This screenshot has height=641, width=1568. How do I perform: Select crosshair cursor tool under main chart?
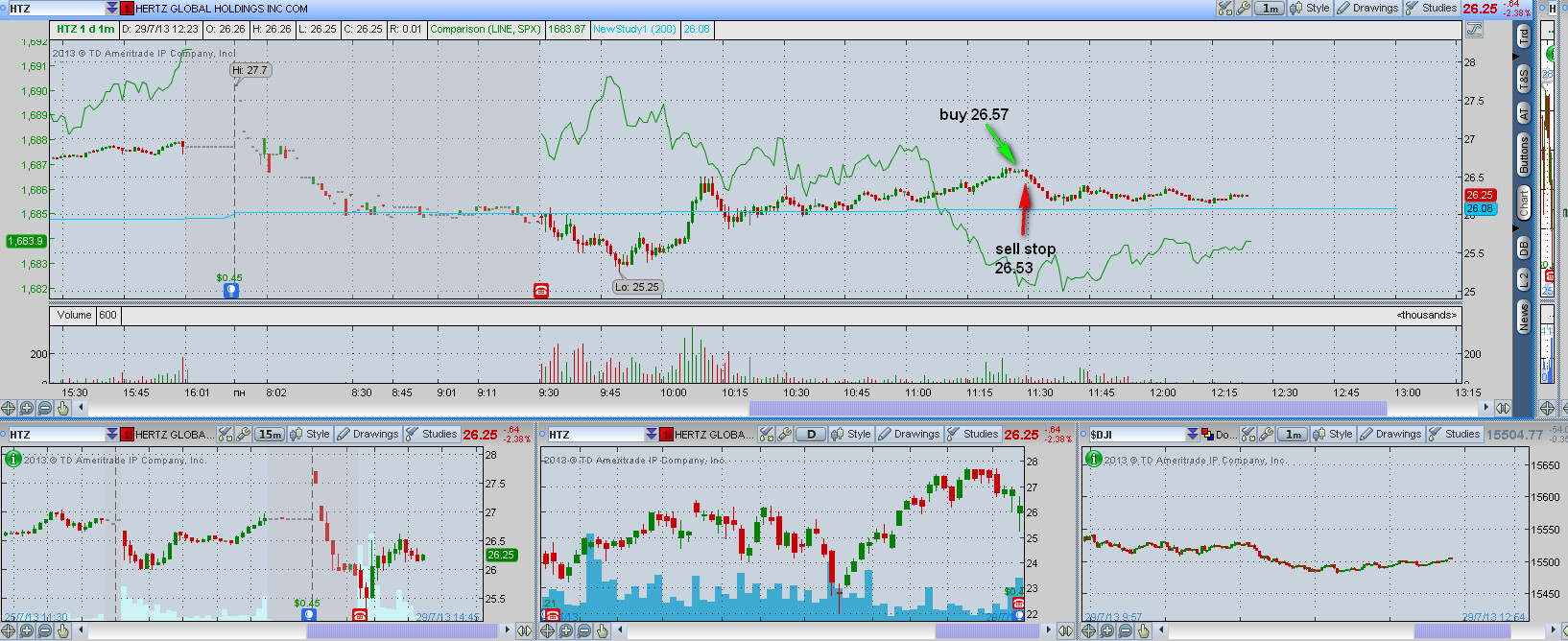coord(9,408)
